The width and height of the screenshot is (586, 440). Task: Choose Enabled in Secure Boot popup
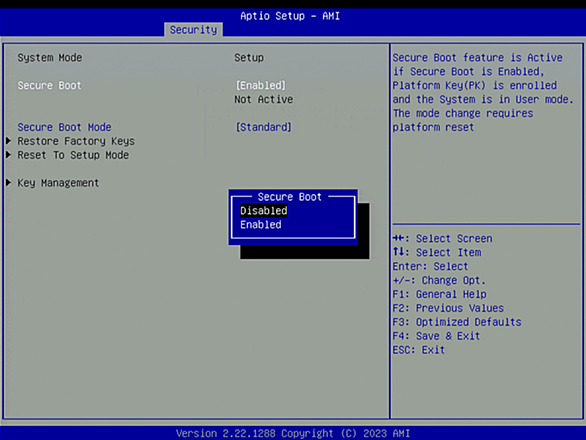(x=261, y=225)
